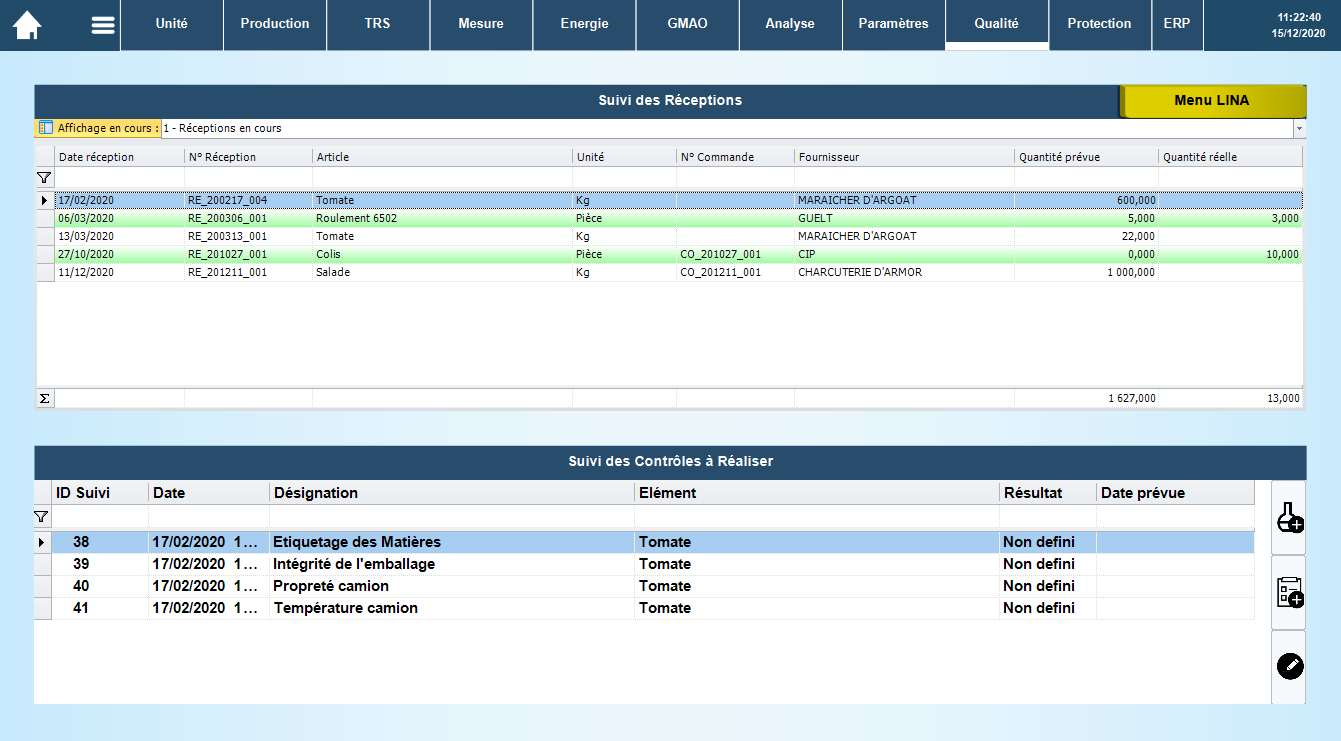The image size is (1341, 741).
Task: Open the Mesure tab
Action: click(x=481, y=24)
